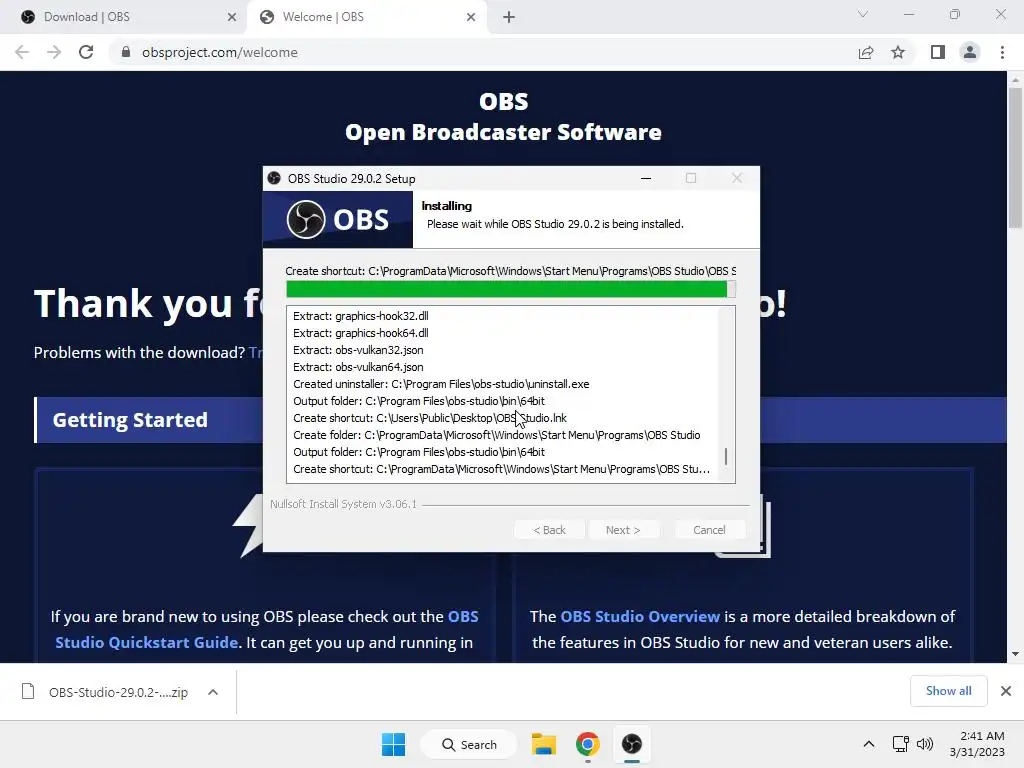
Task: Select log line 'Extract: graphics-hook32.dll'
Action: [360, 316]
